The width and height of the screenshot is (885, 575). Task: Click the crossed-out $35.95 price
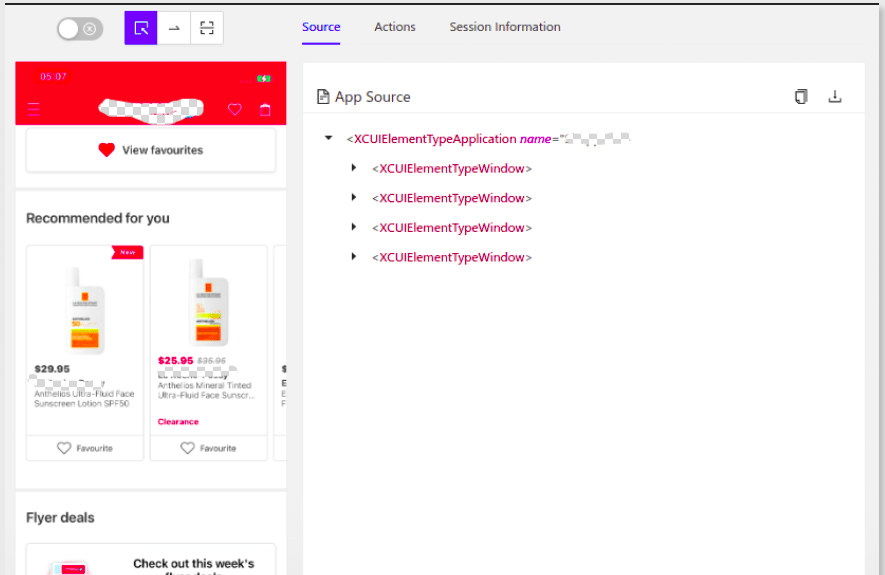coord(212,361)
